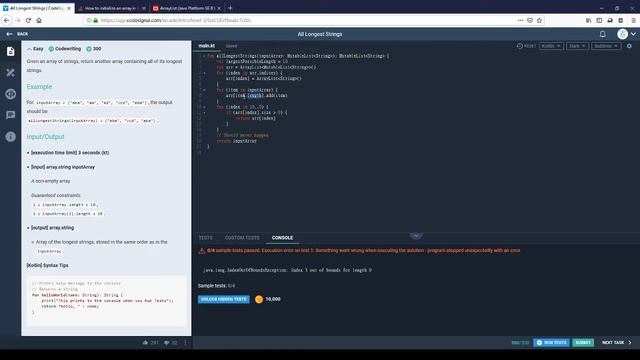Screen dimensions: 640x360
Task: Click the RUN TESTS button
Action: pos(551,342)
